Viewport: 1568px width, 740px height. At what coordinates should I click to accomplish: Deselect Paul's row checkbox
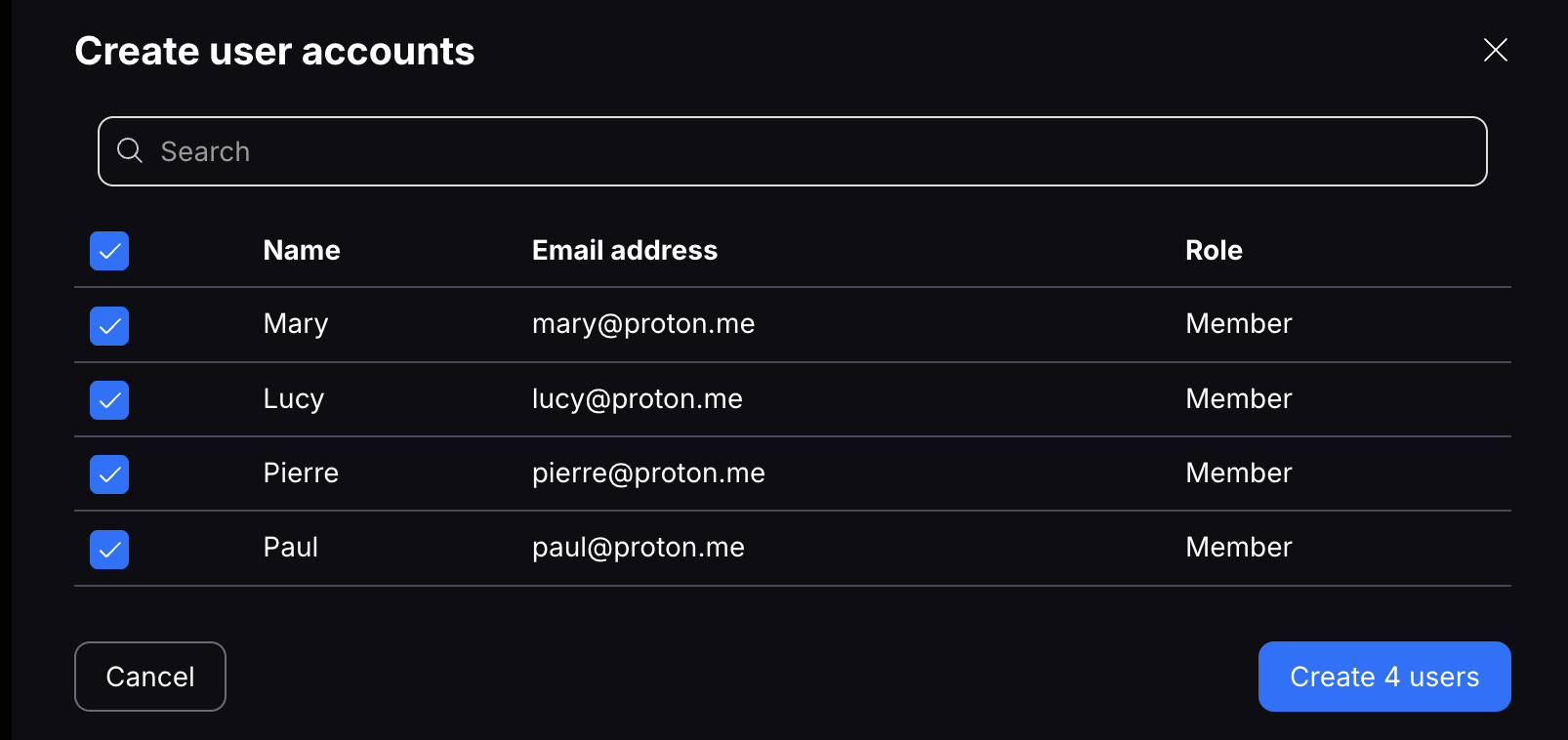pyautogui.click(x=109, y=550)
